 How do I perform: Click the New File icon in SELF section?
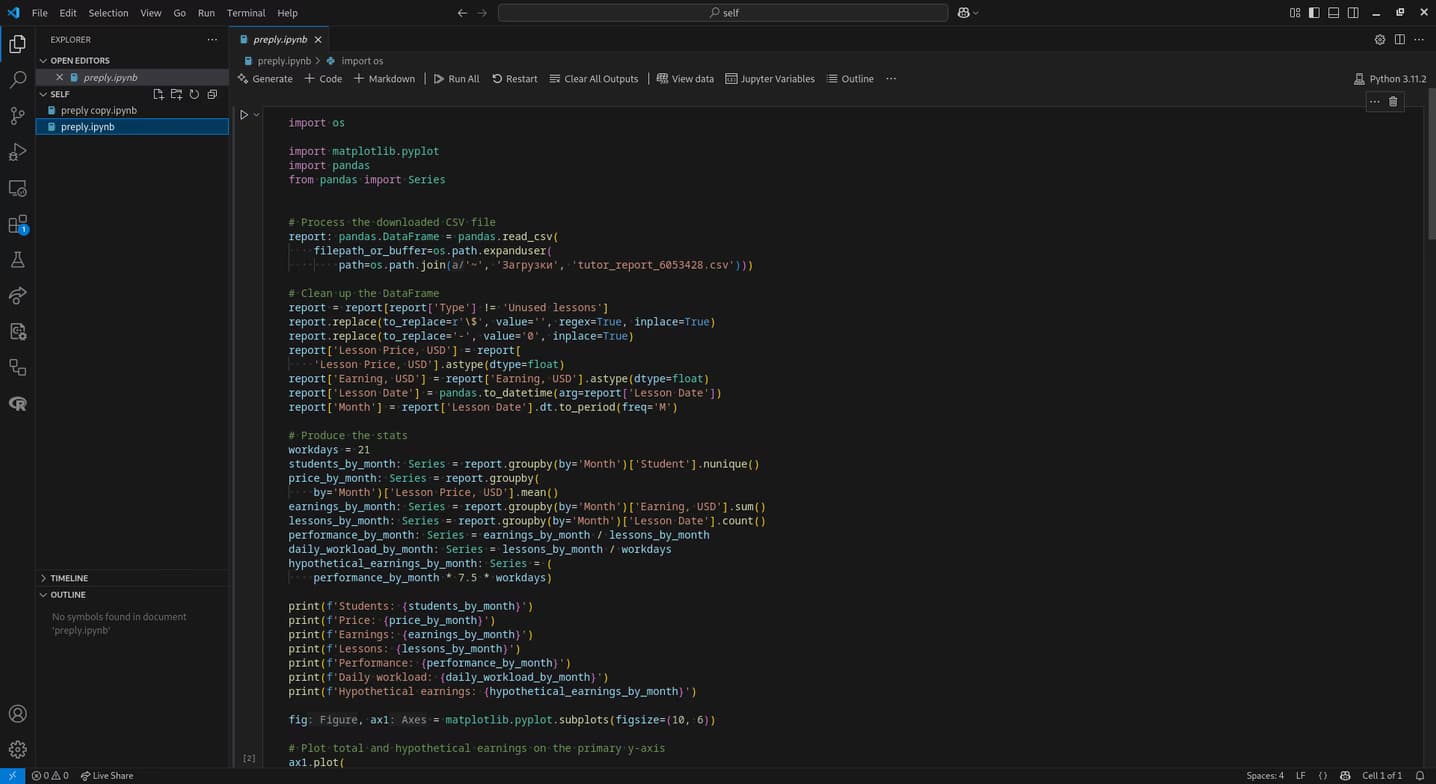[x=158, y=93]
